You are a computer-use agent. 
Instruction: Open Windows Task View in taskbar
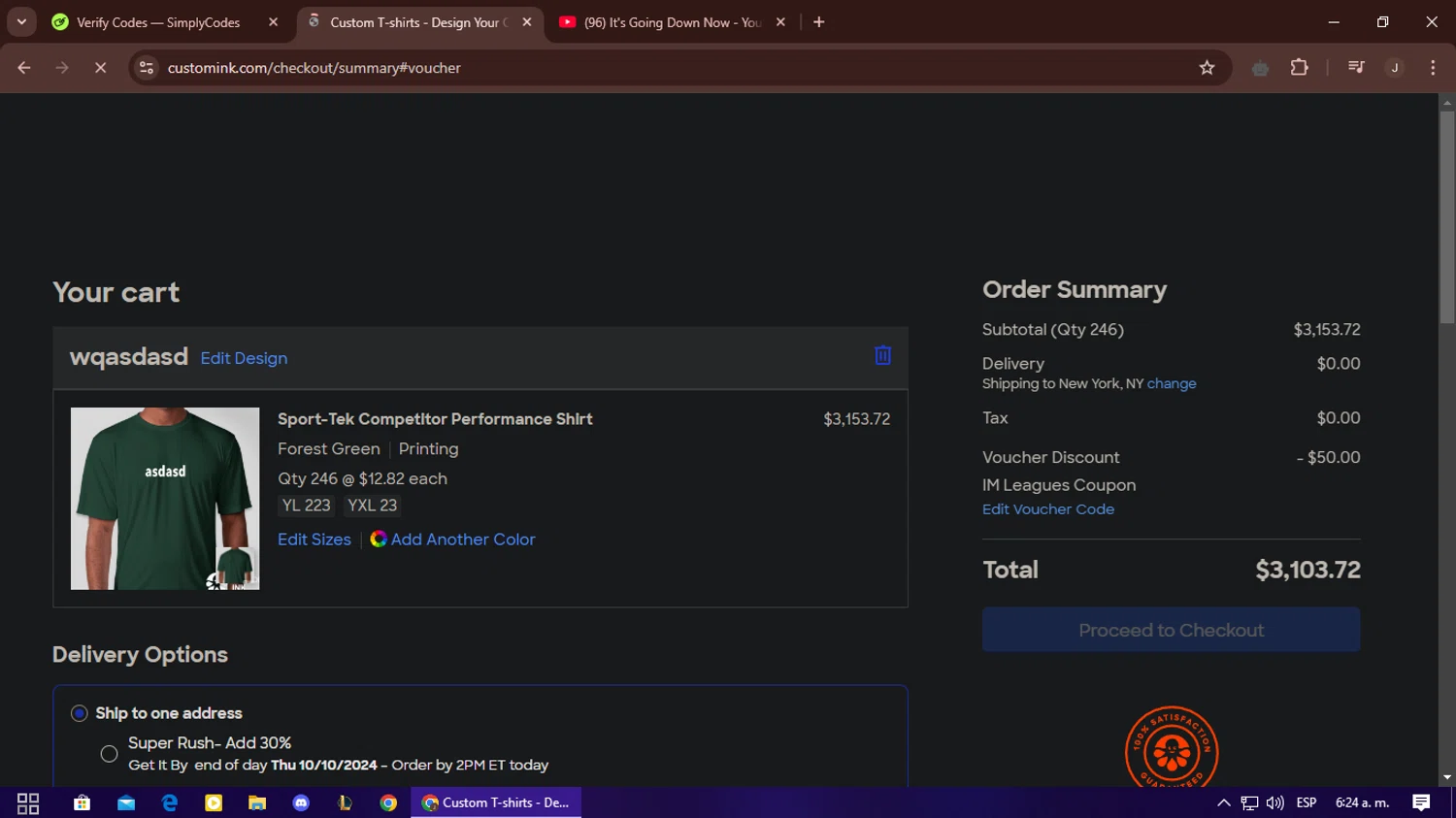[28, 802]
